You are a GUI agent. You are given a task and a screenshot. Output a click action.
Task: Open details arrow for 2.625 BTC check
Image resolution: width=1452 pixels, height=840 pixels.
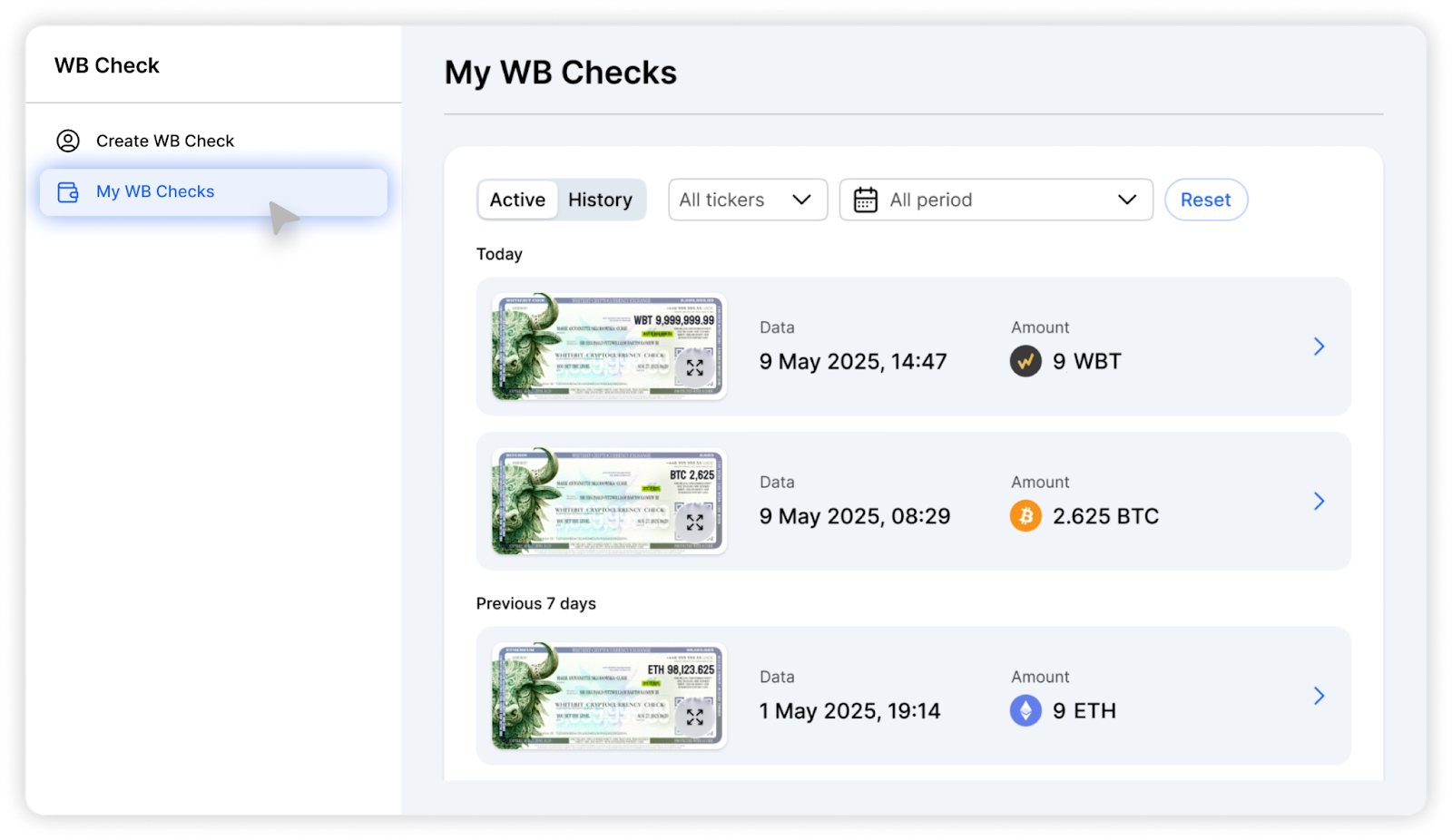(x=1319, y=501)
